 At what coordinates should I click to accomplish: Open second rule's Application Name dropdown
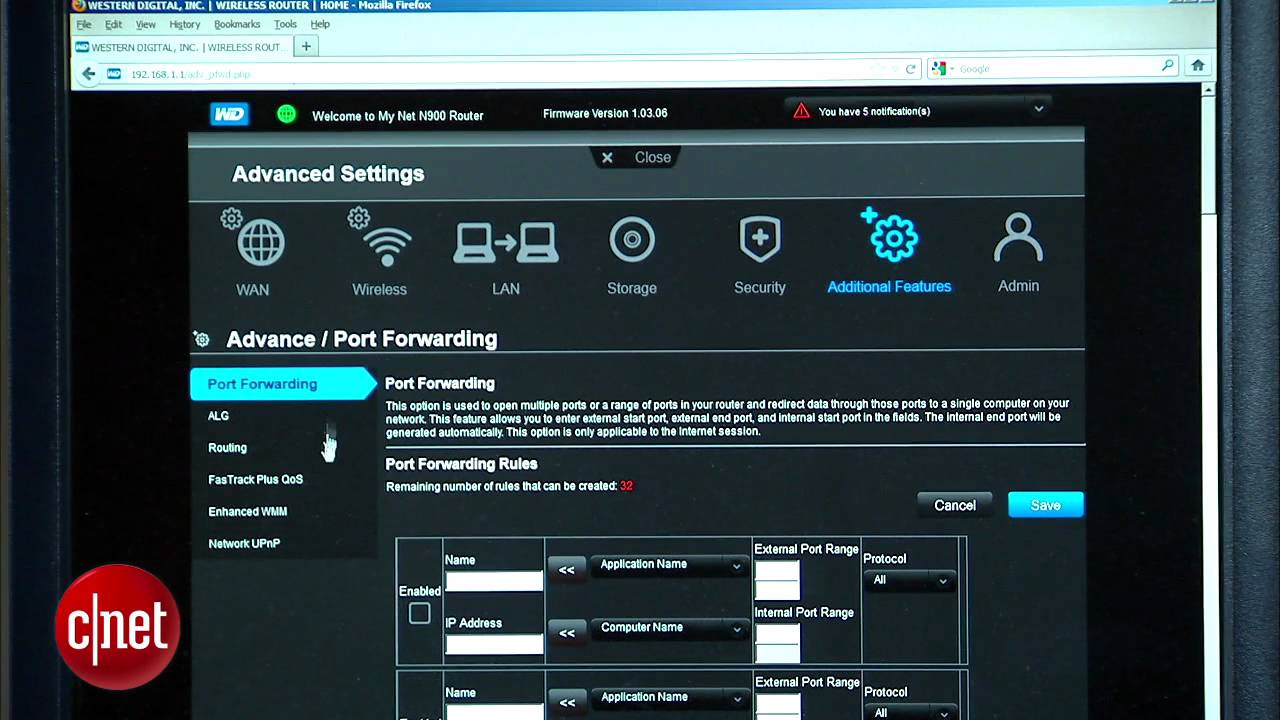670,697
